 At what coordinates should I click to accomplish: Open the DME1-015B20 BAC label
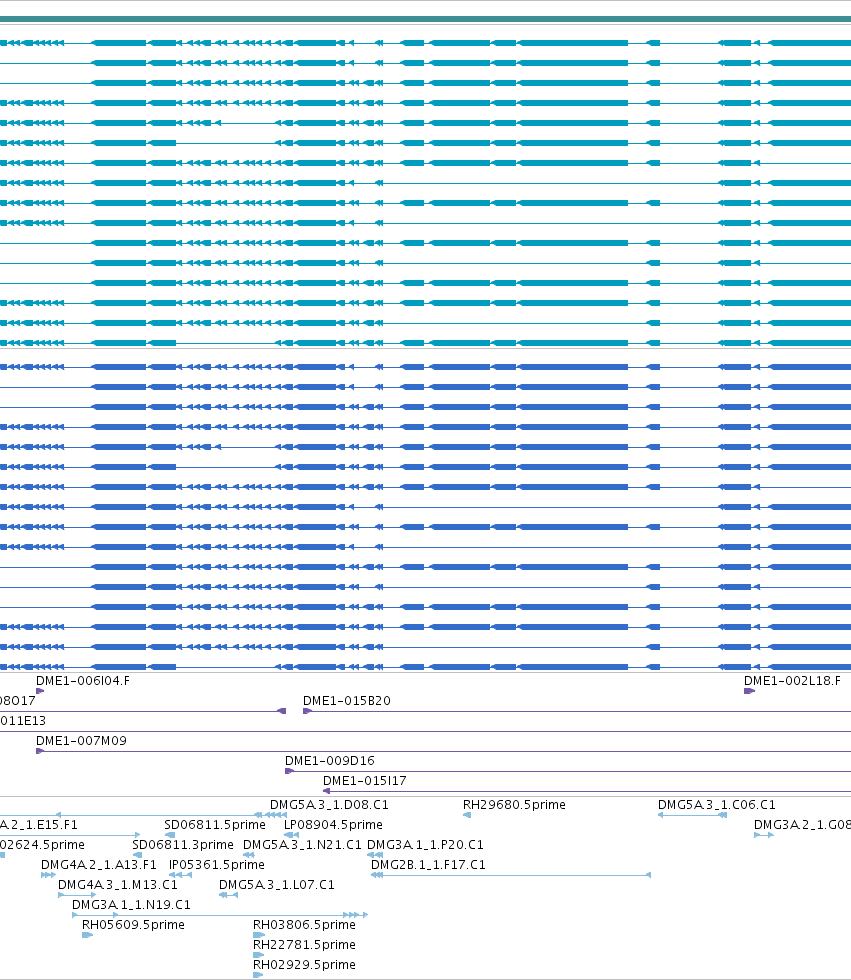(347, 701)
